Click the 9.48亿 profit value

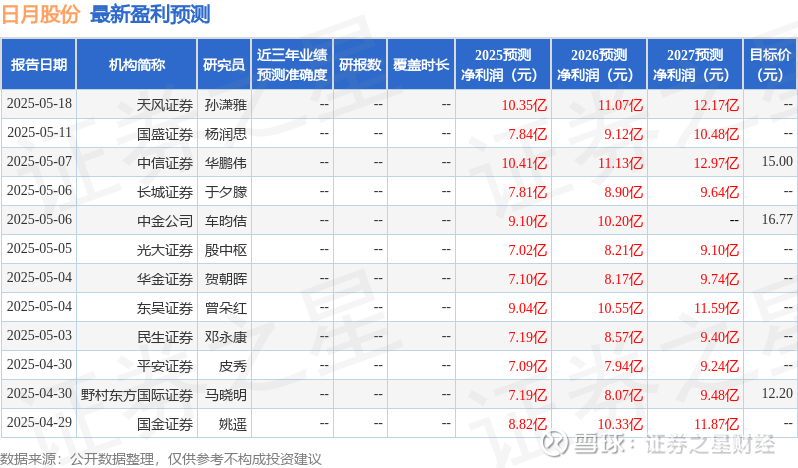[x=719, y=395]
